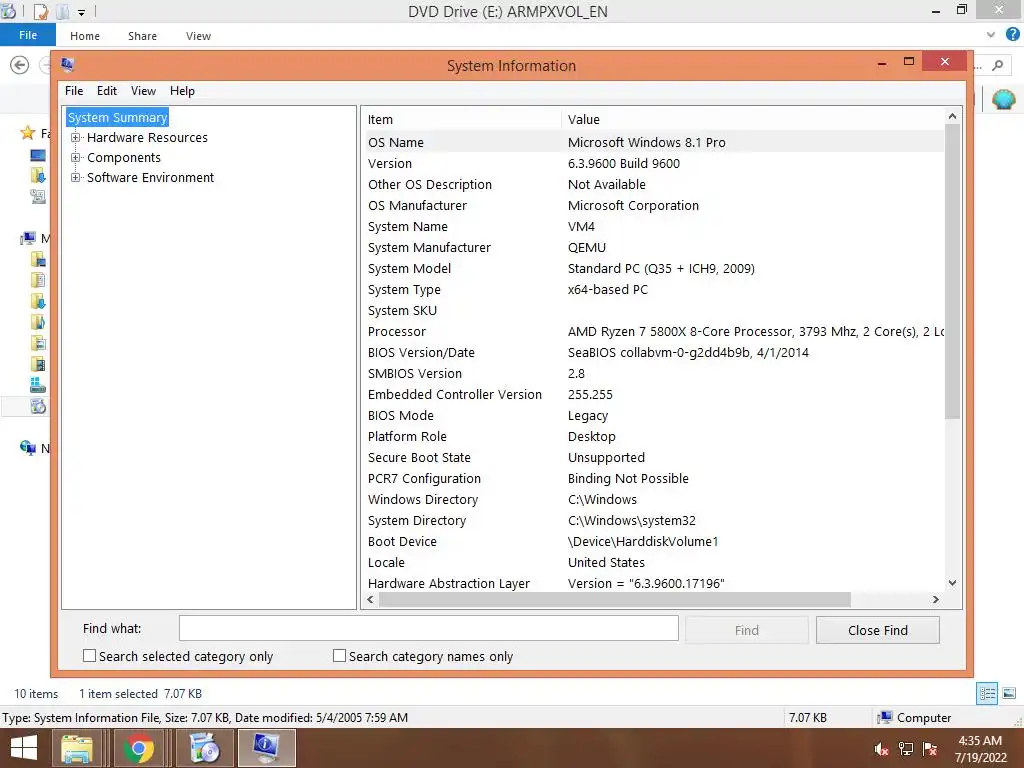
Task: Expand Software Environment tree node
Action: point(76,178)
